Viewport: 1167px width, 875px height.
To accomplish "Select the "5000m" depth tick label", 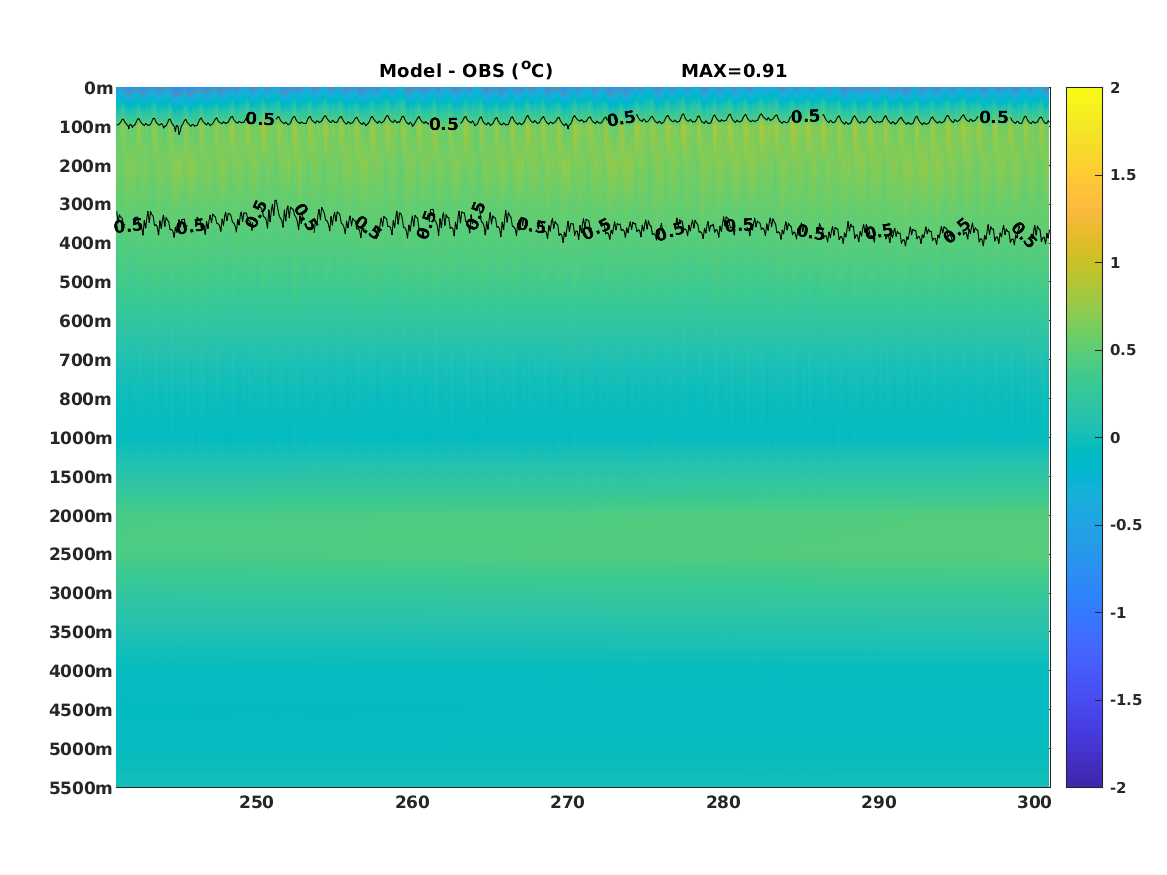I will [80, 749].
